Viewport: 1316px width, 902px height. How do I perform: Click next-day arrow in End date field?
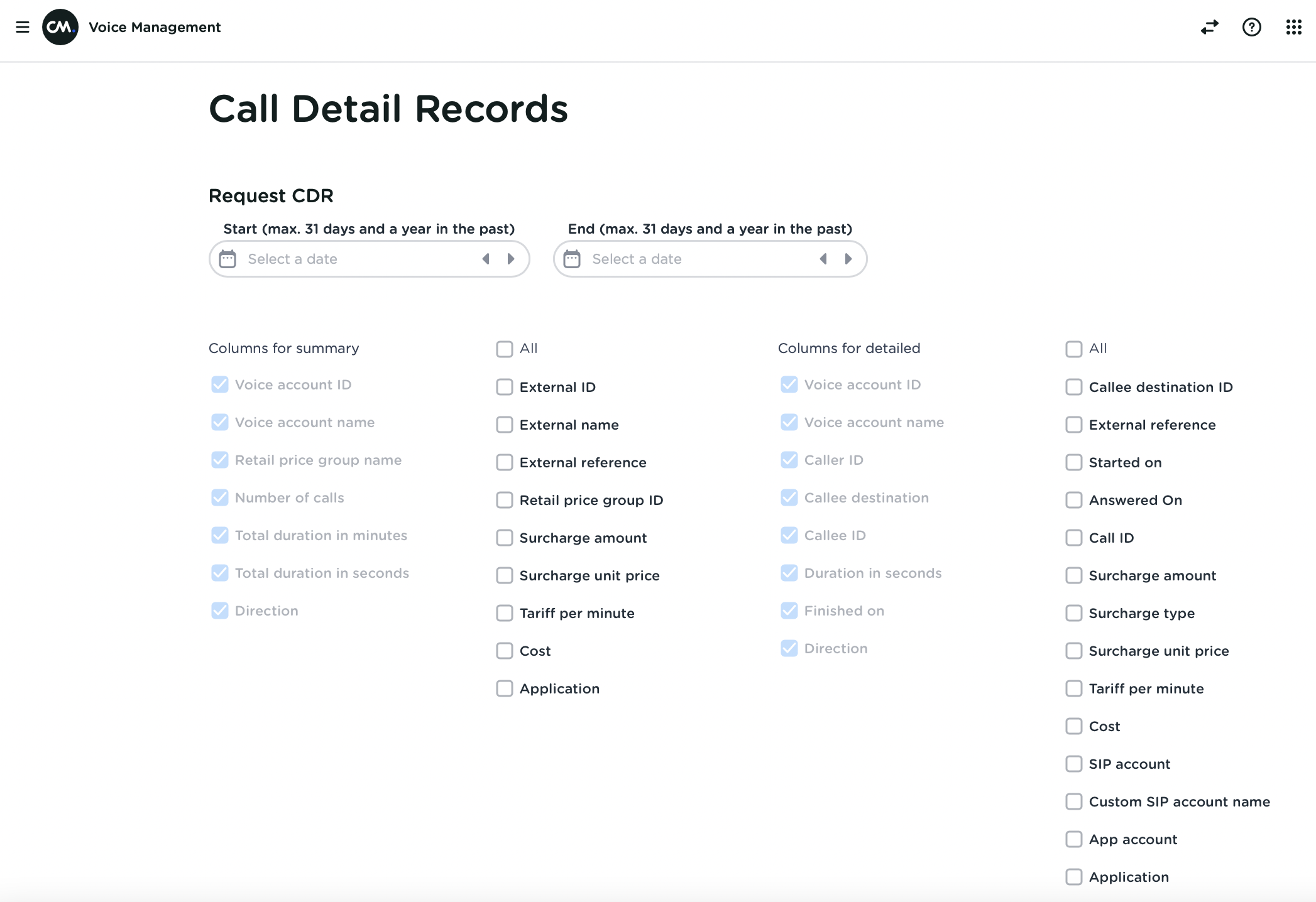pyautogui.click(x=848, y=259)
